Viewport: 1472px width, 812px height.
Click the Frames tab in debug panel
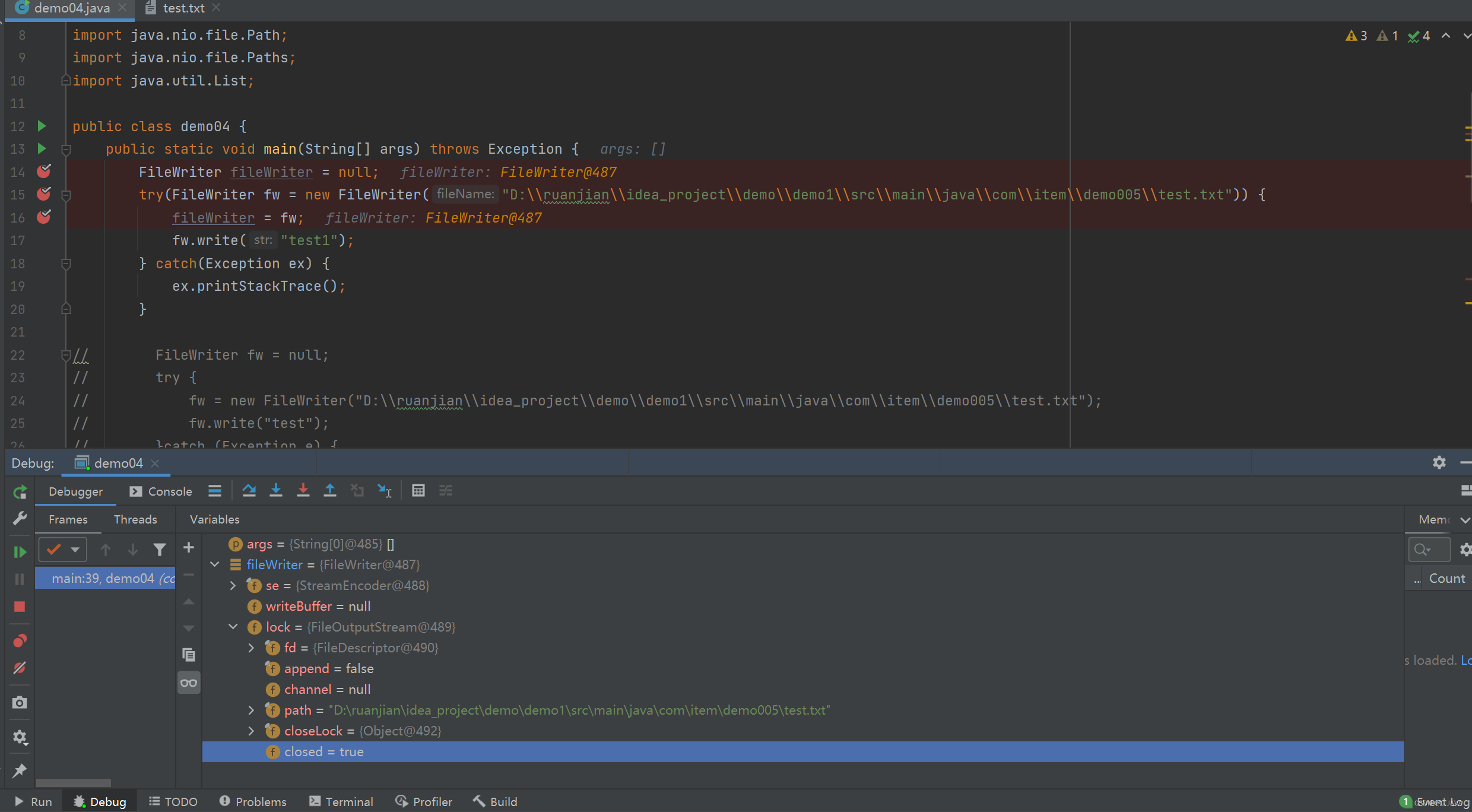[67, 518]
